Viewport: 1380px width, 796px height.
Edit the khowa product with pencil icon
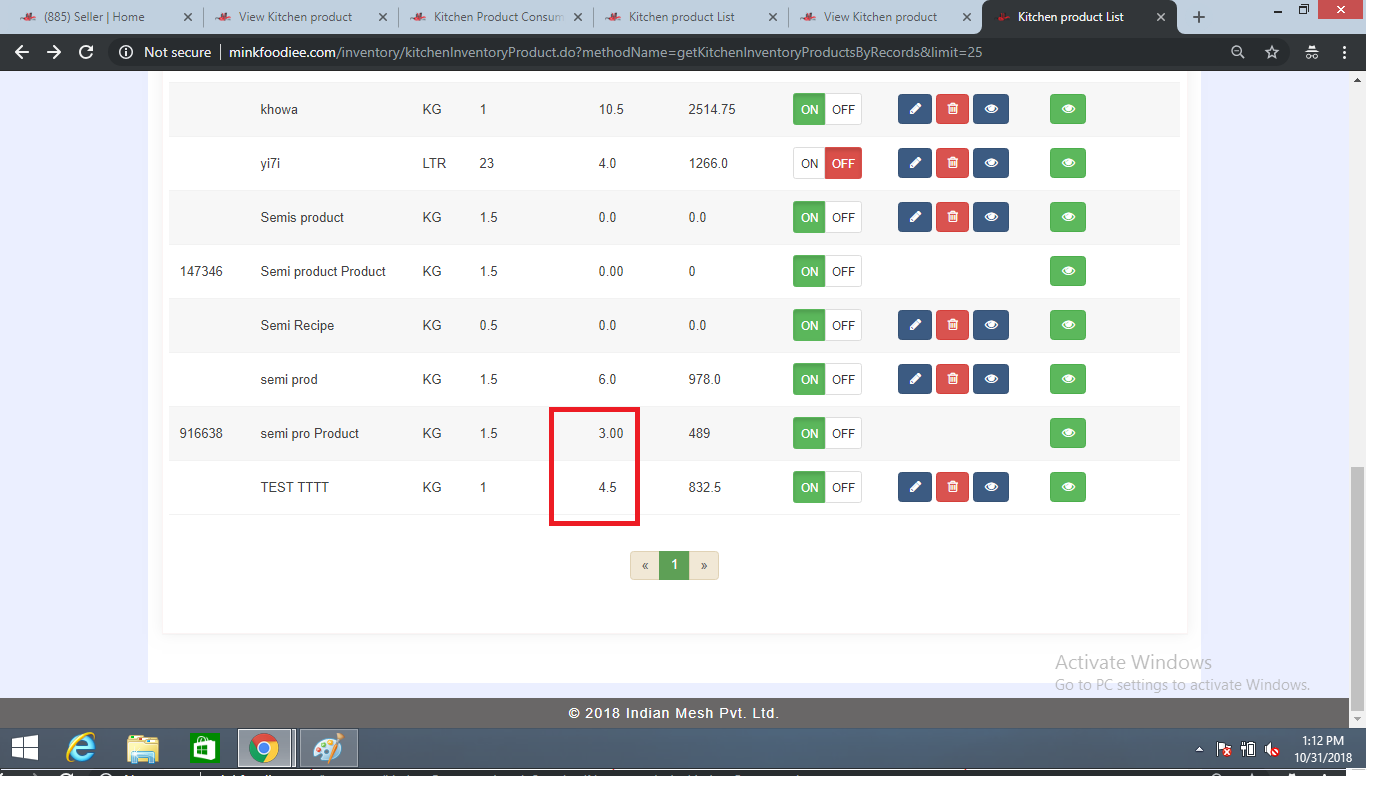(x=915, y=109)
